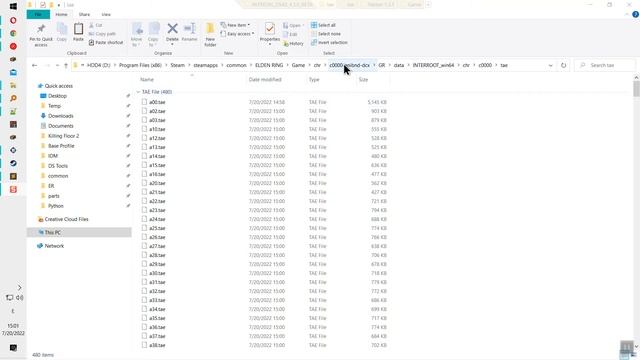This screenshot has height=360, width=640.
Task: Click Copy path command
Action: (x=102, y=34)
